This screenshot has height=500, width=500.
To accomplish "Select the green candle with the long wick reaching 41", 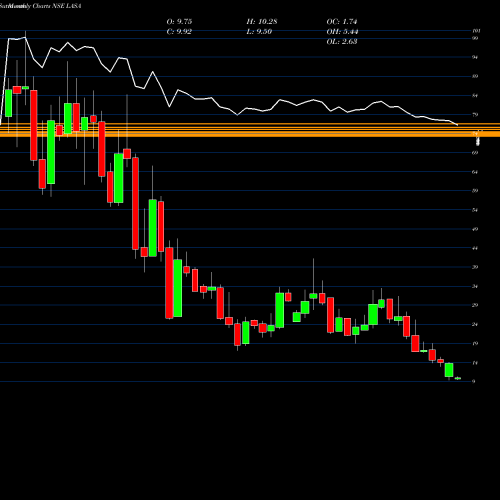I will 313,296.
